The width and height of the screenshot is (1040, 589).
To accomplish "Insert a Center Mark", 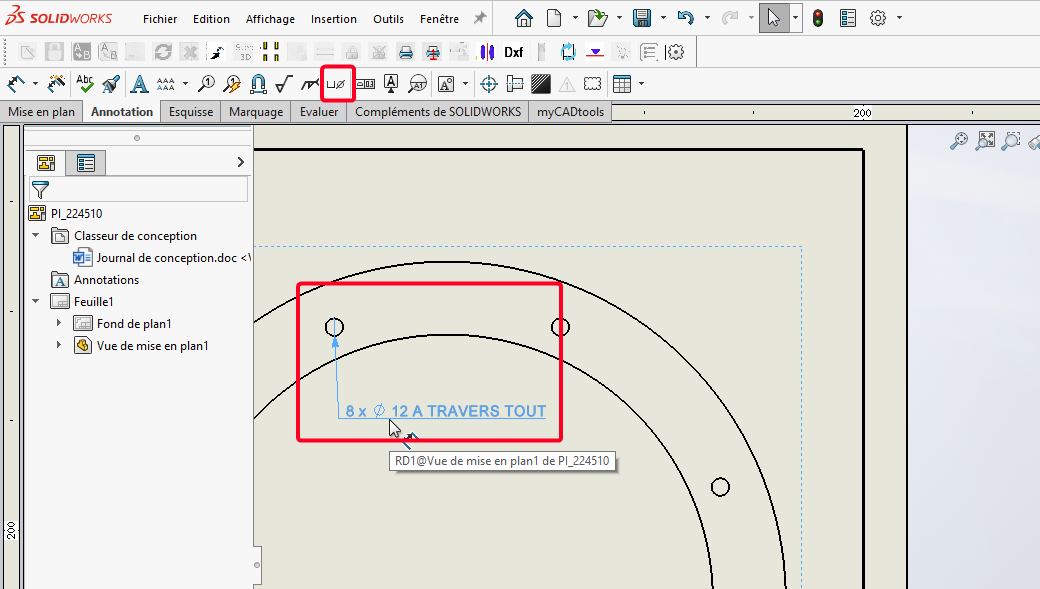I will tap(489, 84).
